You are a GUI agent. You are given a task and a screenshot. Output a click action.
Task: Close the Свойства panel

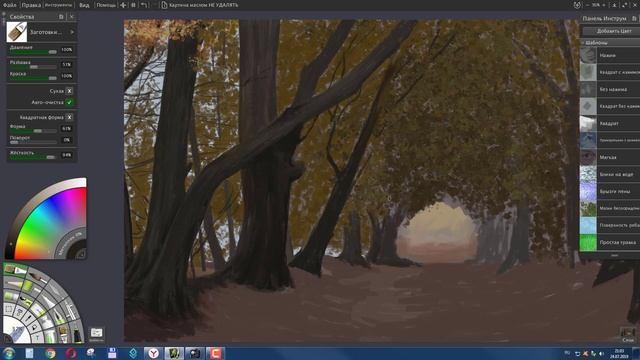(71, 17)
